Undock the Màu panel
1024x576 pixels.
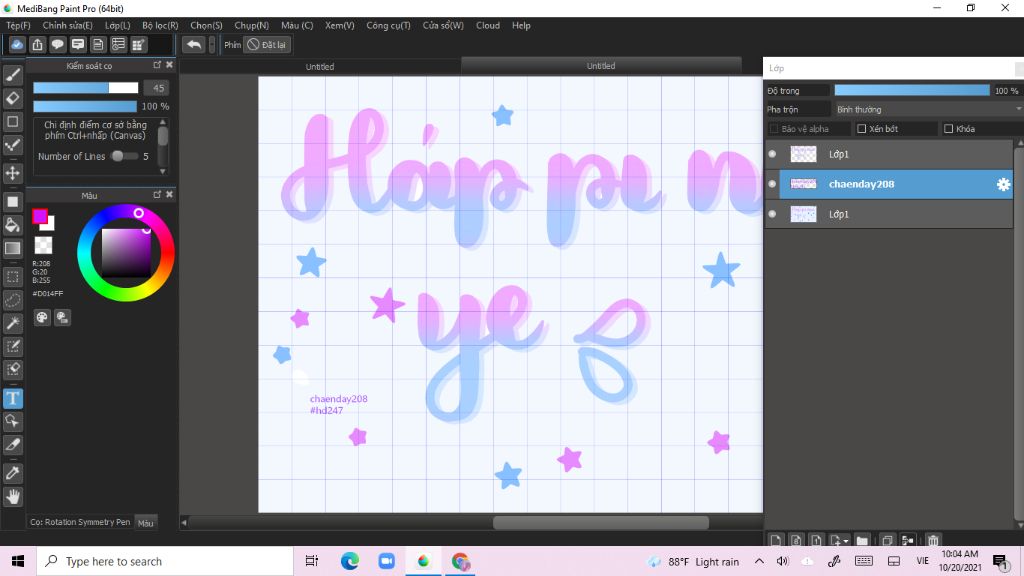[x=157, y=195]
